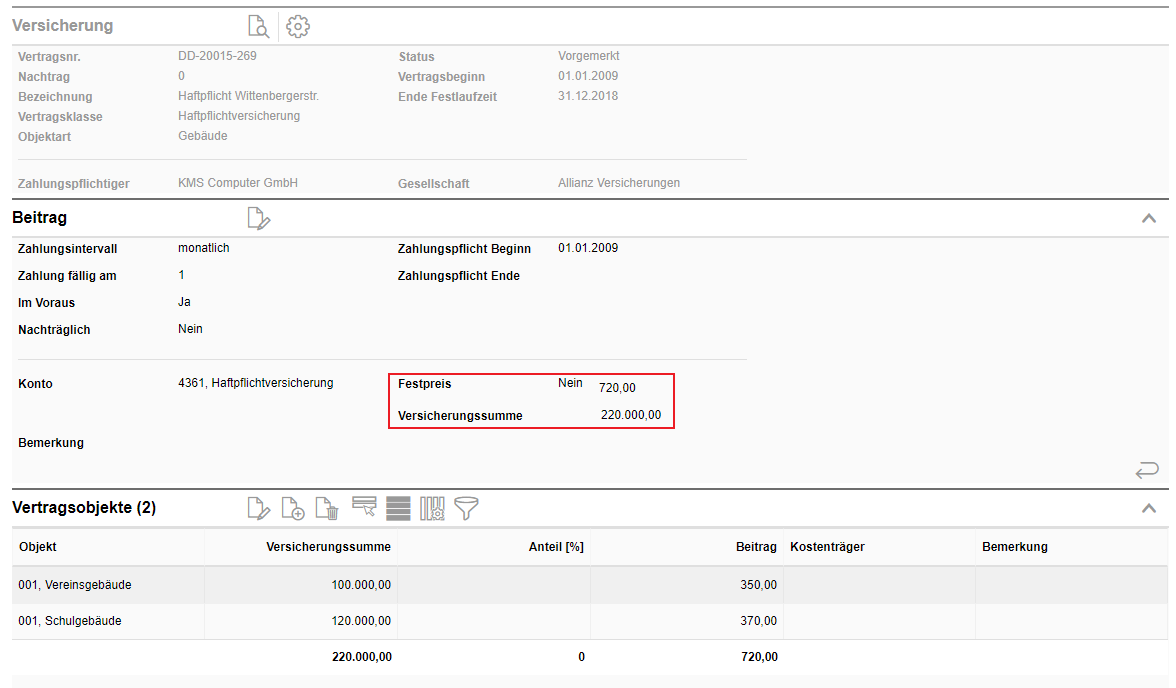Open the Versicherung document search icon

(x=259, y=27)
